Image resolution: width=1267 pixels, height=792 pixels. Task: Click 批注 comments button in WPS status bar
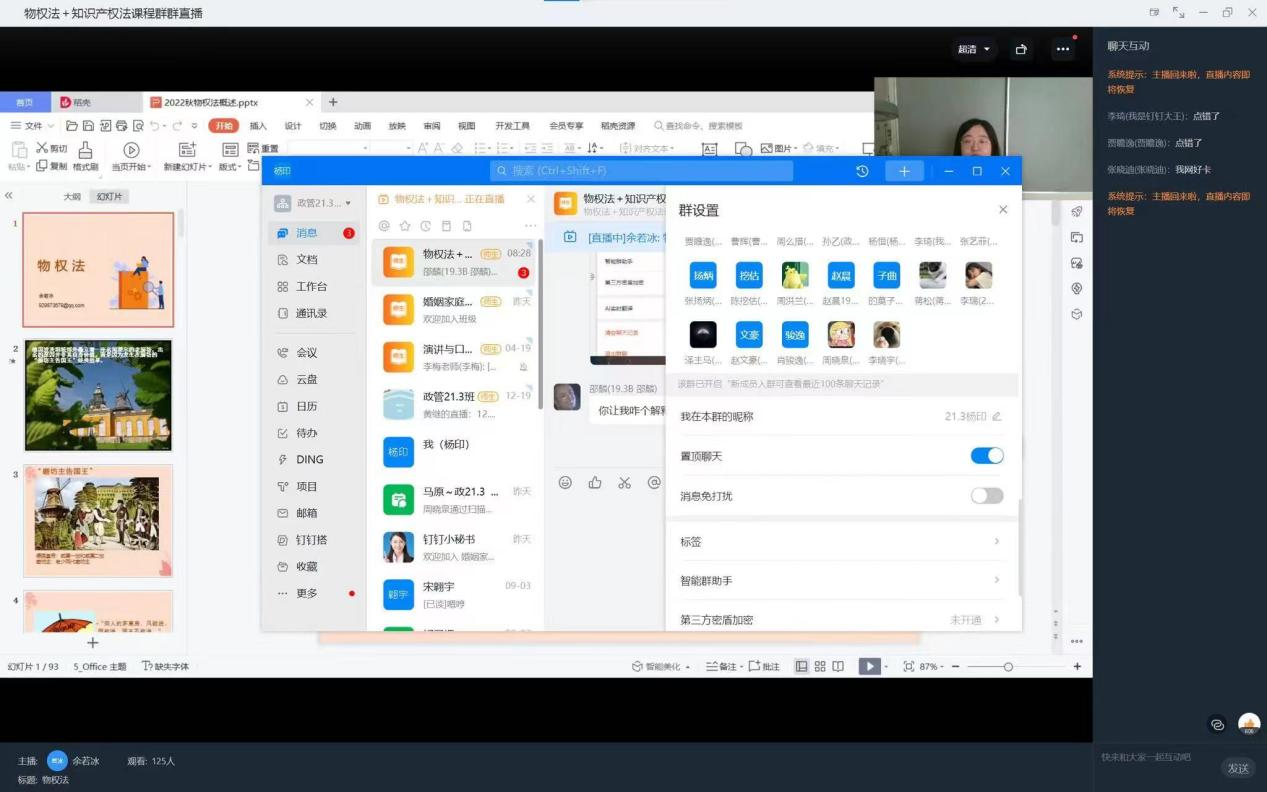pyautogui.click(x=765, y=667)
